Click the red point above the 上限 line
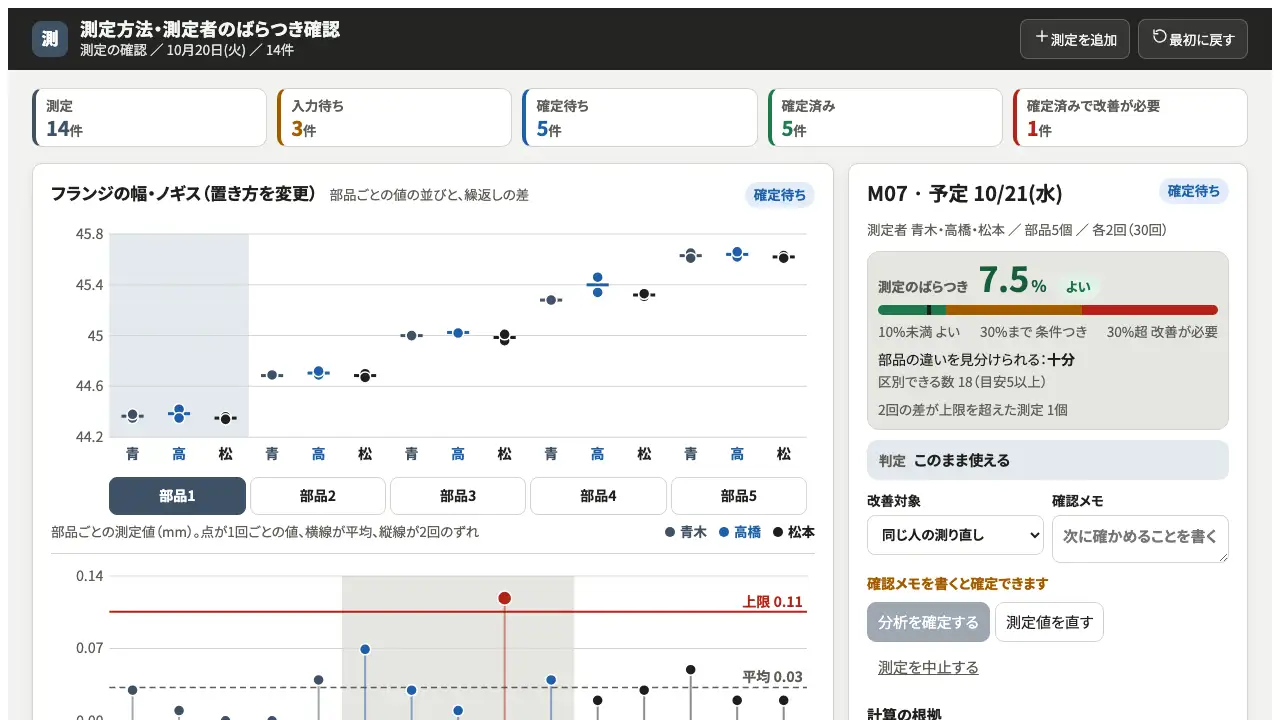Viewport: 1280px width, 720px height. (504, 598)
